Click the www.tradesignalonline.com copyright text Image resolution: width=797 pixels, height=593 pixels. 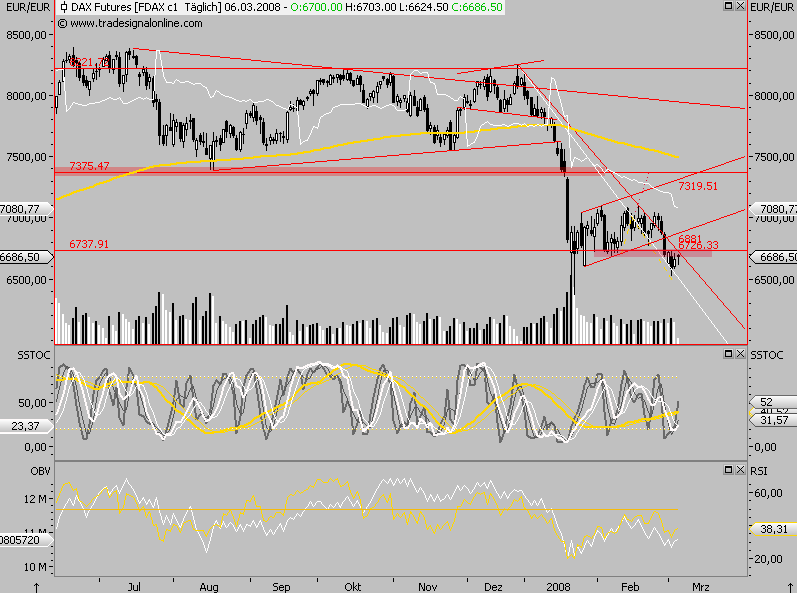click(x=130, y=23)
